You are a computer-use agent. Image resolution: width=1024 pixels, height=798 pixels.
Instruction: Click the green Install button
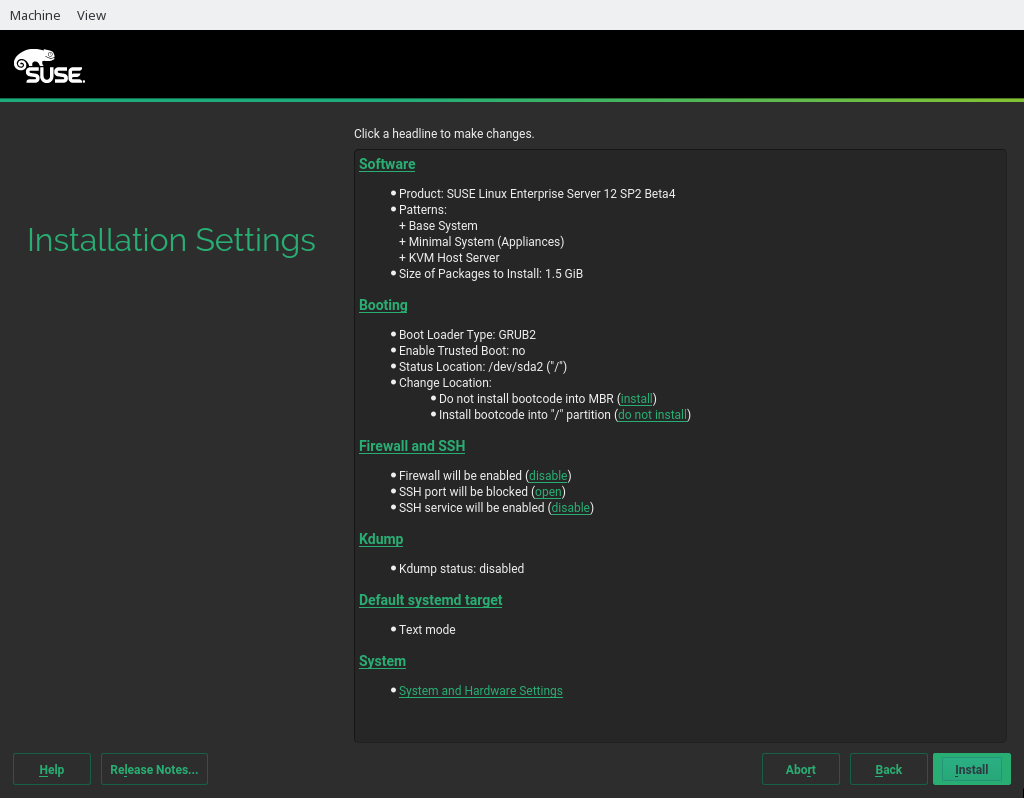pyautogui.click(x=971, y=769)
